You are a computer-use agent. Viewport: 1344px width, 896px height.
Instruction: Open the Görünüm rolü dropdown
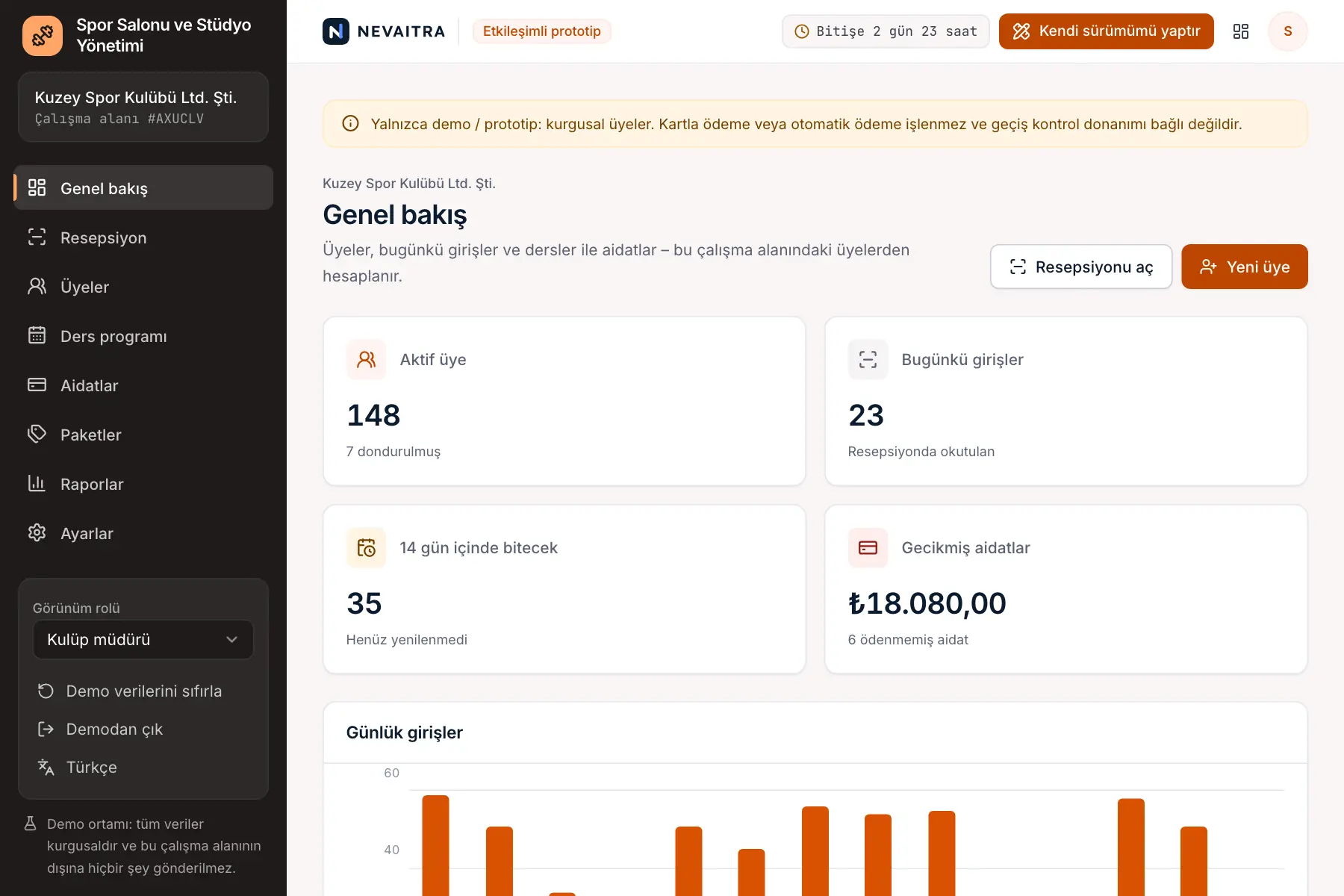click(x=143, y=640)
